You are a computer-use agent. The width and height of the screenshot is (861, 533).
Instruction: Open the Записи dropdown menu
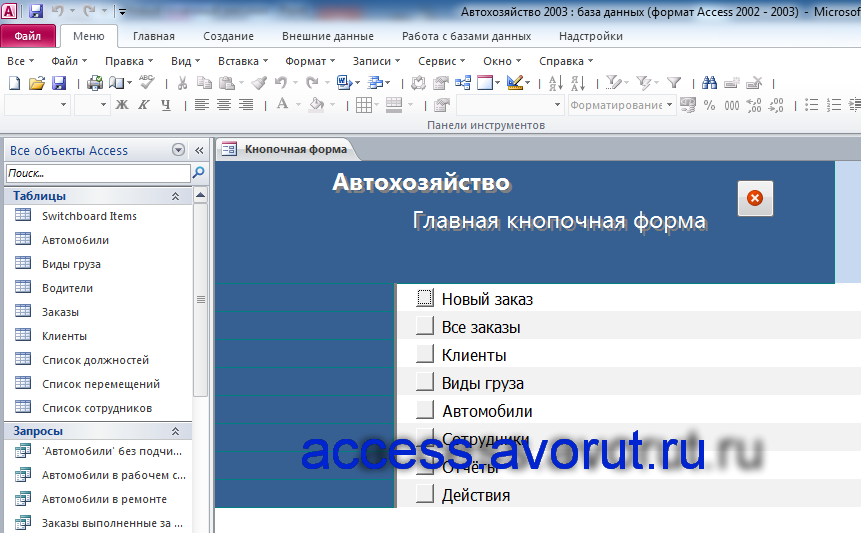(376, 61)
